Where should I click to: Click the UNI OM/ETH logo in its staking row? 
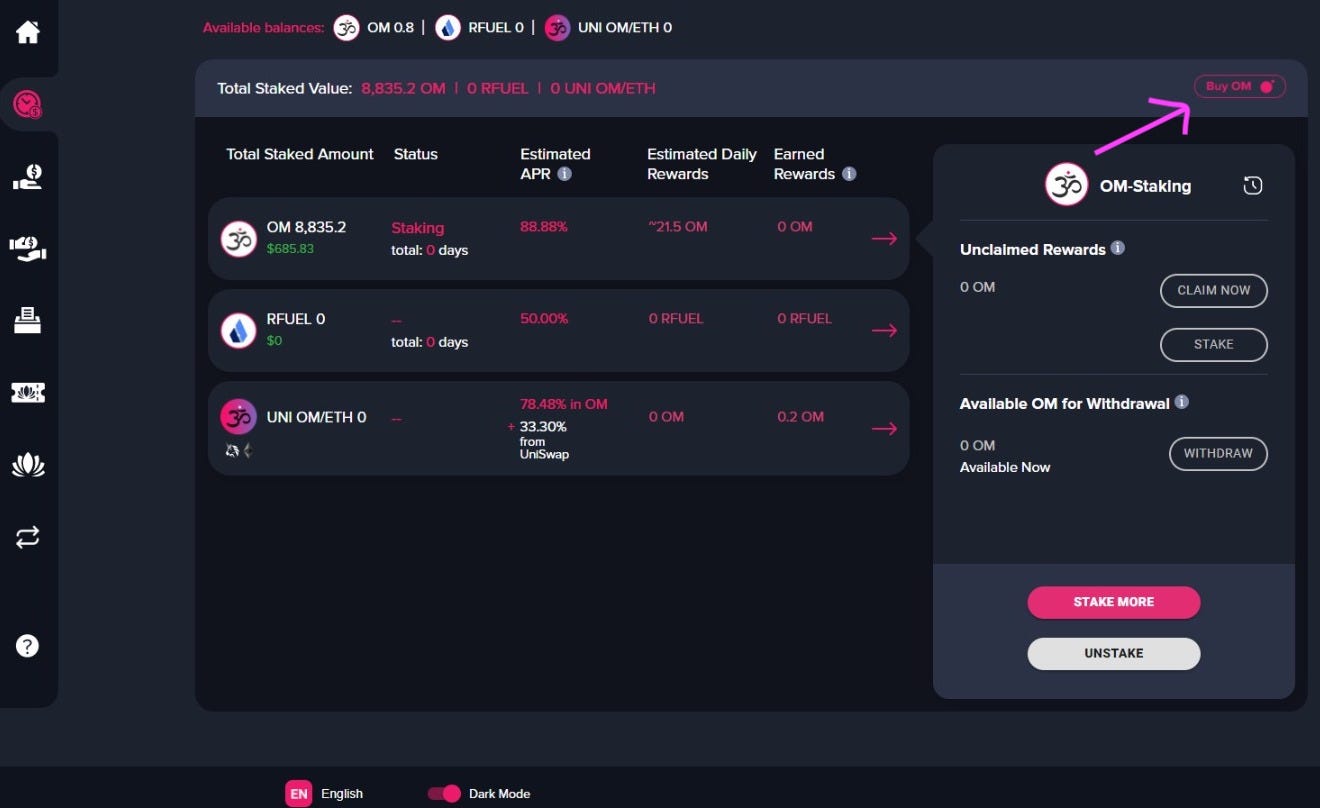(x=239, y=417)
